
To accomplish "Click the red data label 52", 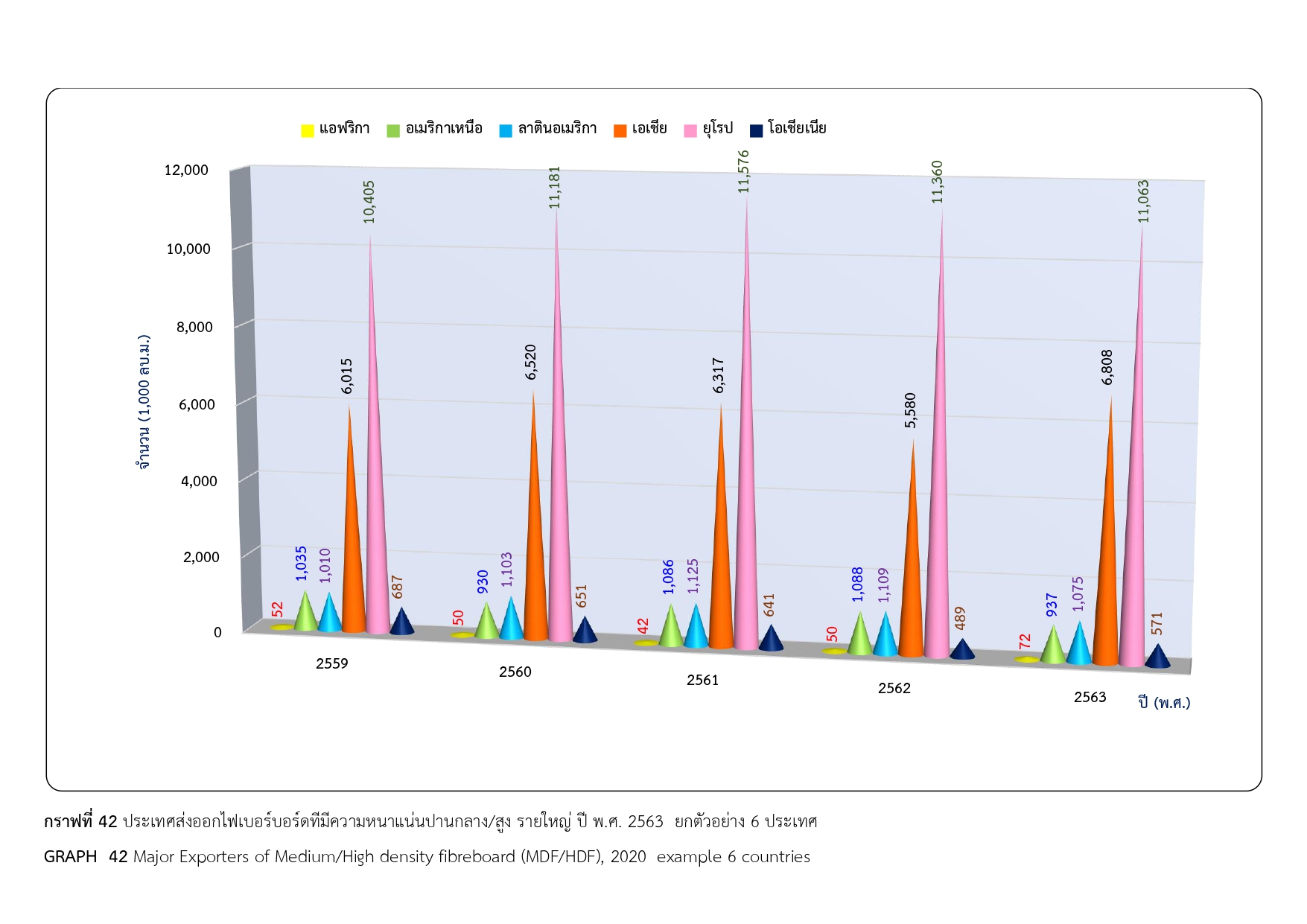I will [x=278, y=610].
